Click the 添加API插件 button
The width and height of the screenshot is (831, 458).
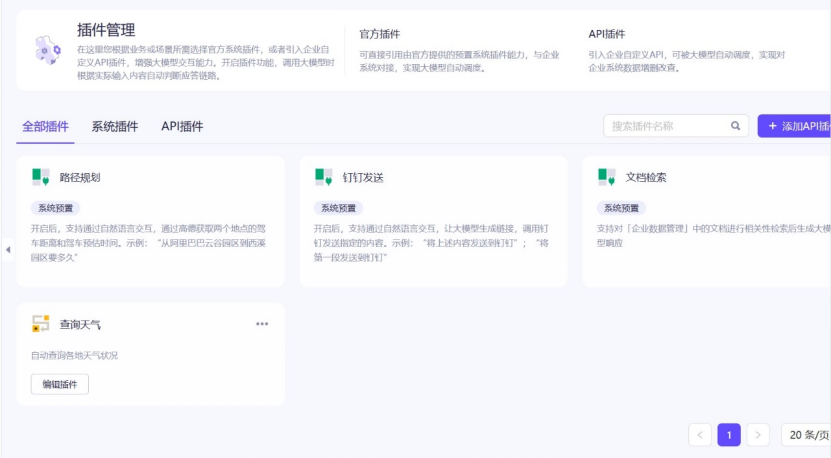pyautogui.click(x=794, y=126)
